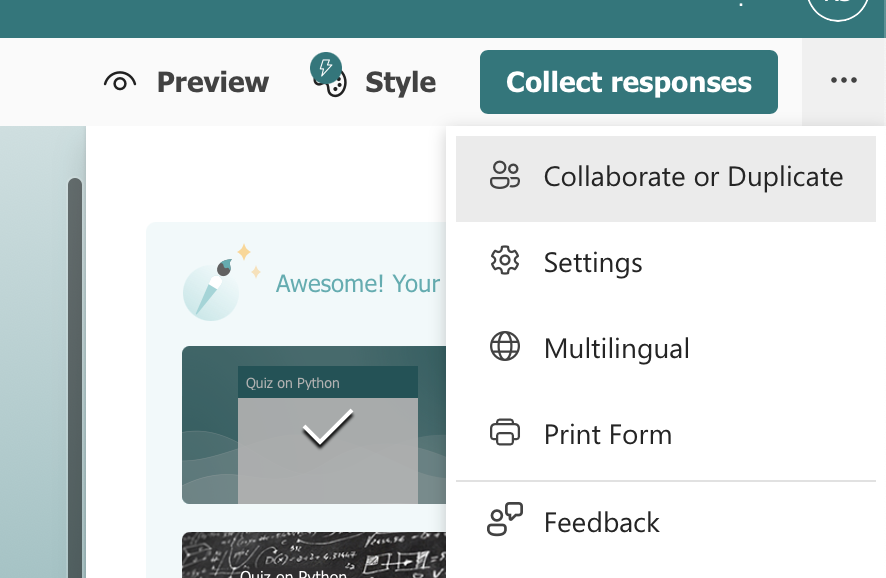Select the dark math-themed Quiz on Python thumbnail
Image resolution: width=886 pixels, height=578 pixels.
coord(313,555)
